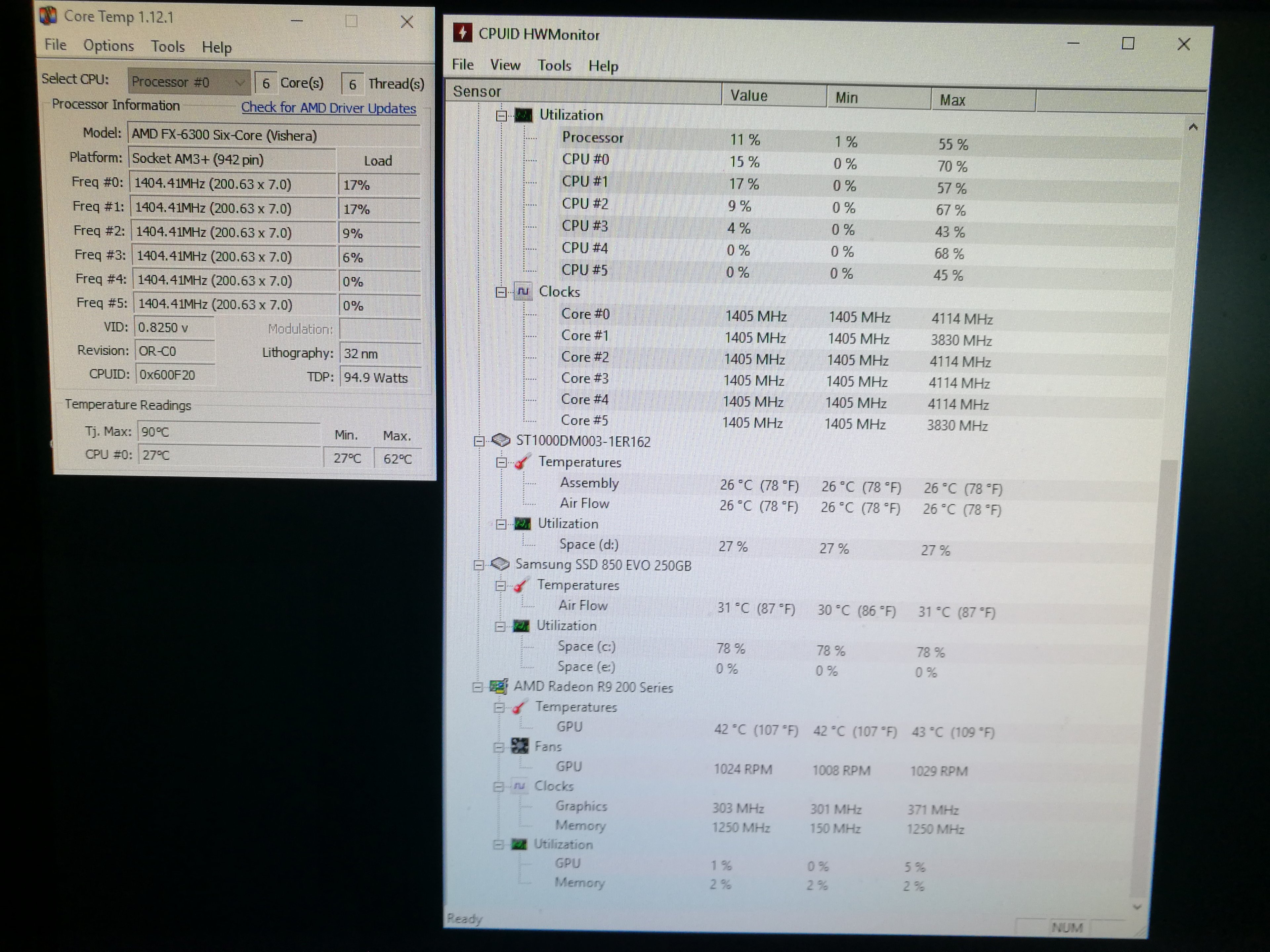Collapse the CPU Clocks tree node
The image size is (1270, 952).
click(x=501, y=292)
